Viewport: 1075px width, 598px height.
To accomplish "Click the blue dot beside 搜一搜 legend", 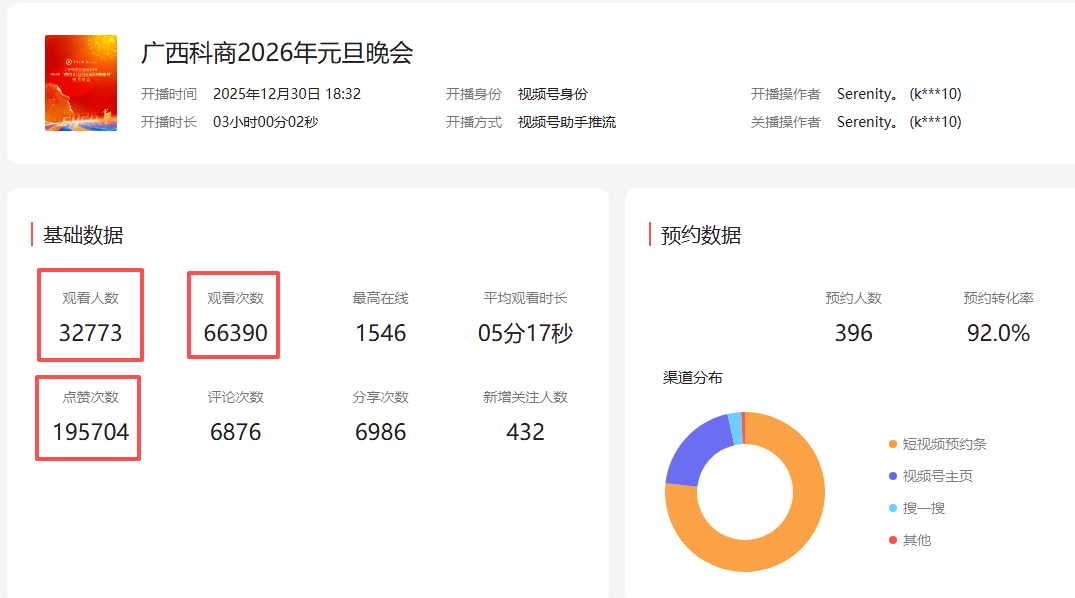I will (893, 508).
